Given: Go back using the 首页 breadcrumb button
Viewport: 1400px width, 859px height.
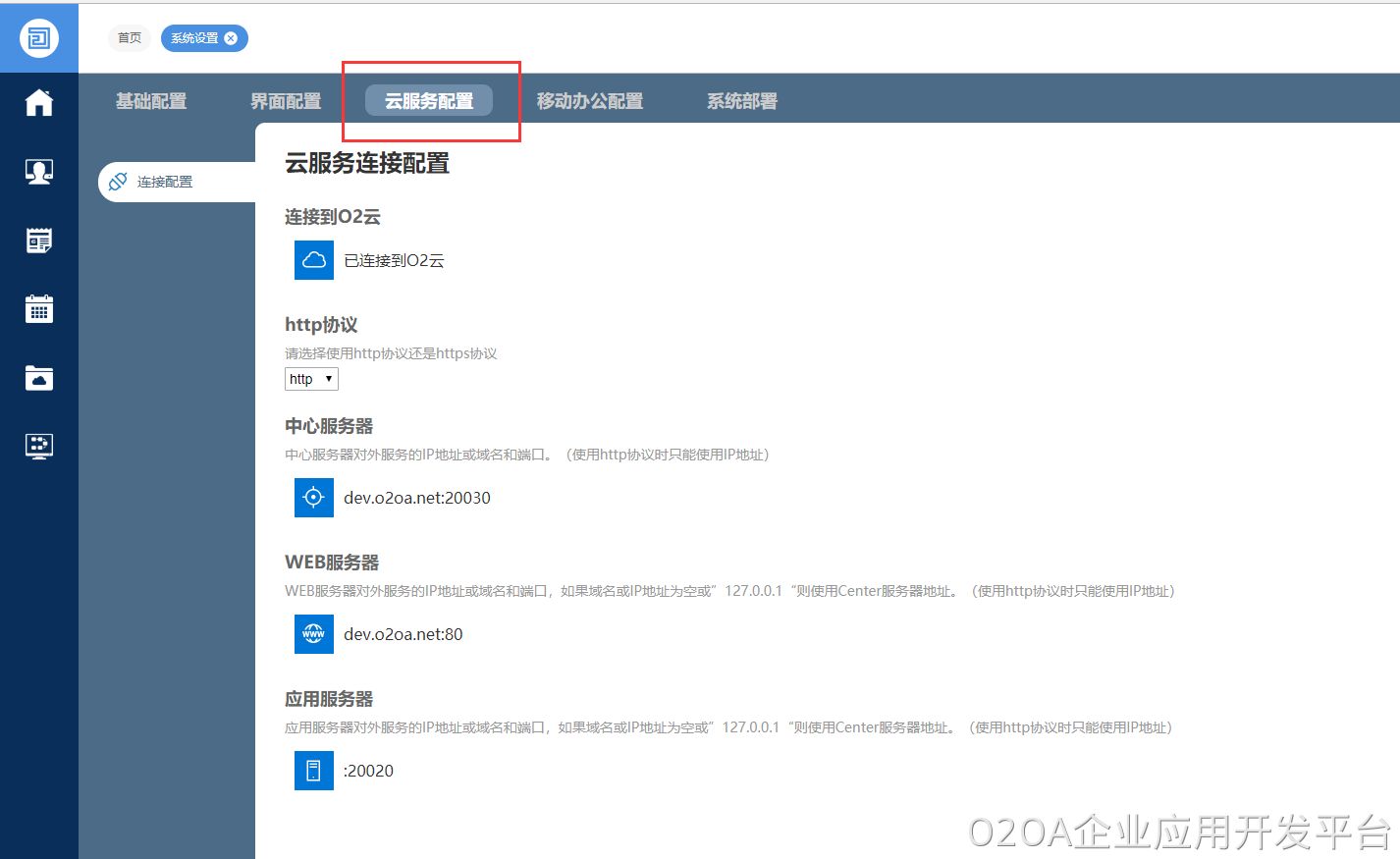Looking at the screenshot, I should [129, 37].
